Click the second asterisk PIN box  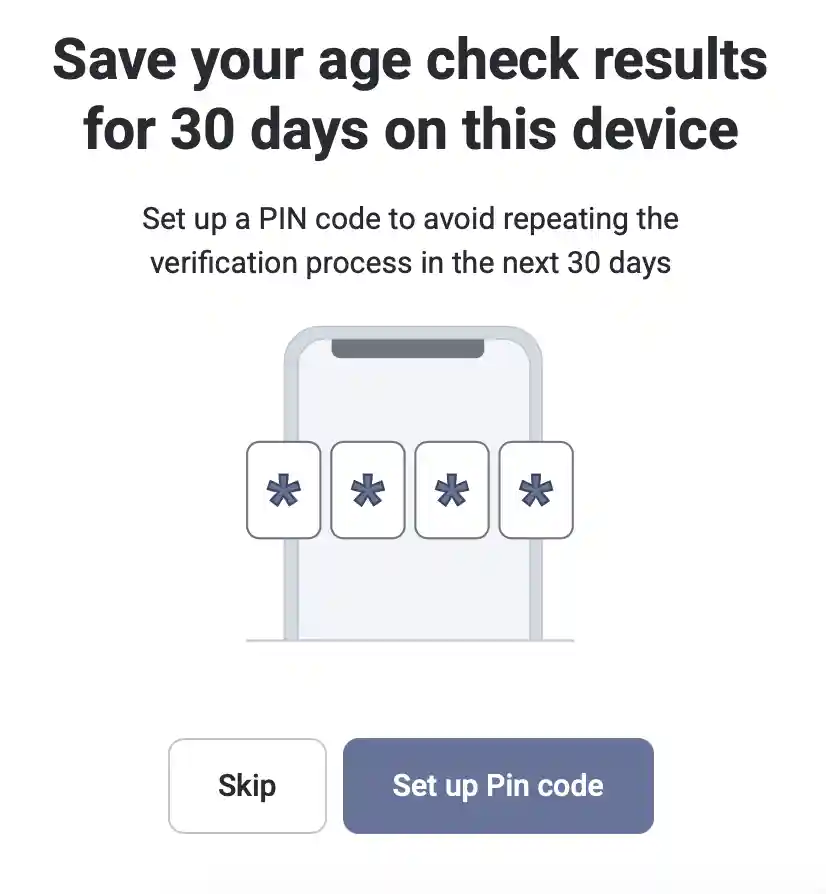click(x=368, y=490)
